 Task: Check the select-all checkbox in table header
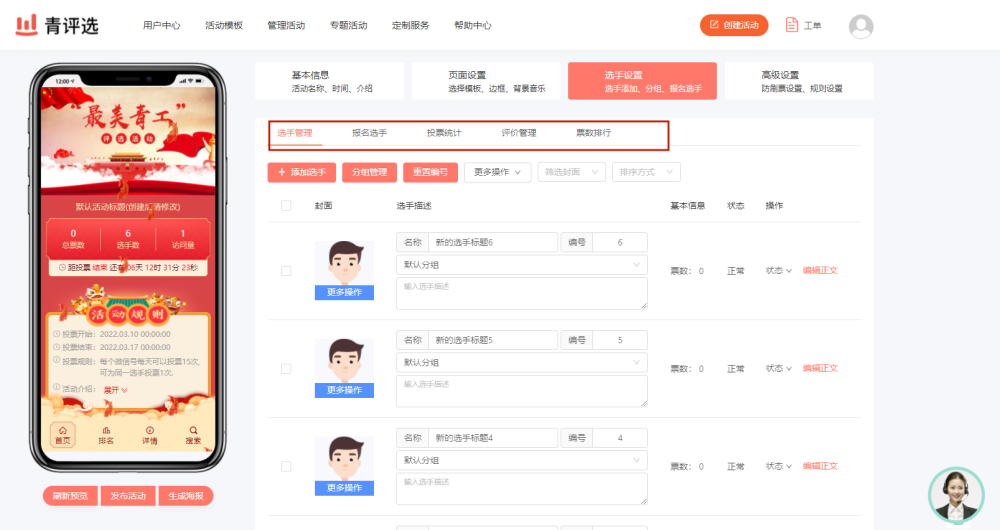click(x=286, y=205)
